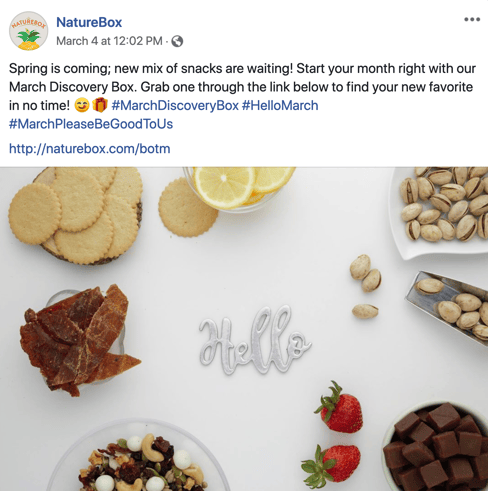Click the #MarchDiscoveryBox hashtag
Screen dimensions: 488x491
(175, 106)
